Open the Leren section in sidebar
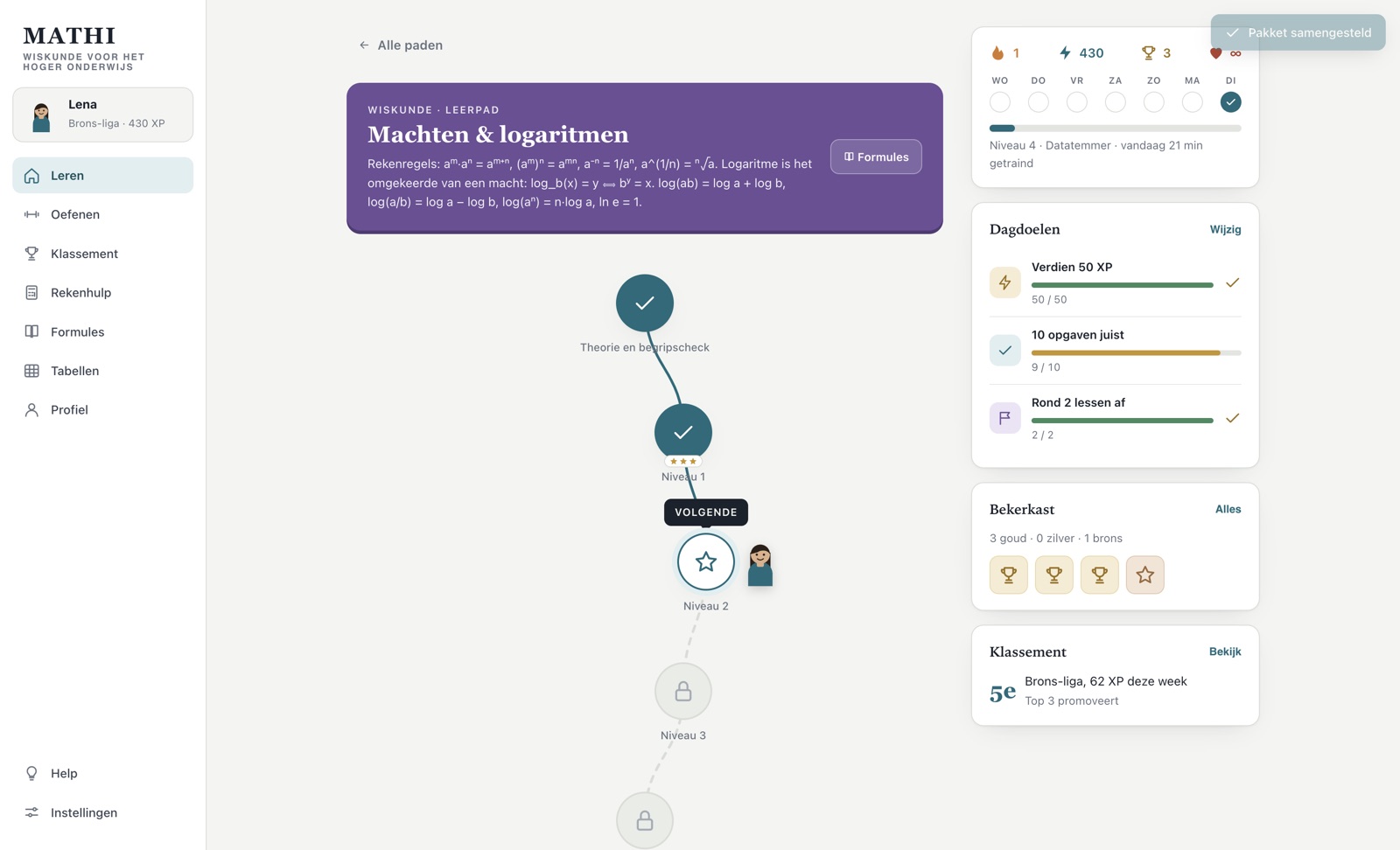The width and height of the screenshot is (1400, 850). (102, 175)
